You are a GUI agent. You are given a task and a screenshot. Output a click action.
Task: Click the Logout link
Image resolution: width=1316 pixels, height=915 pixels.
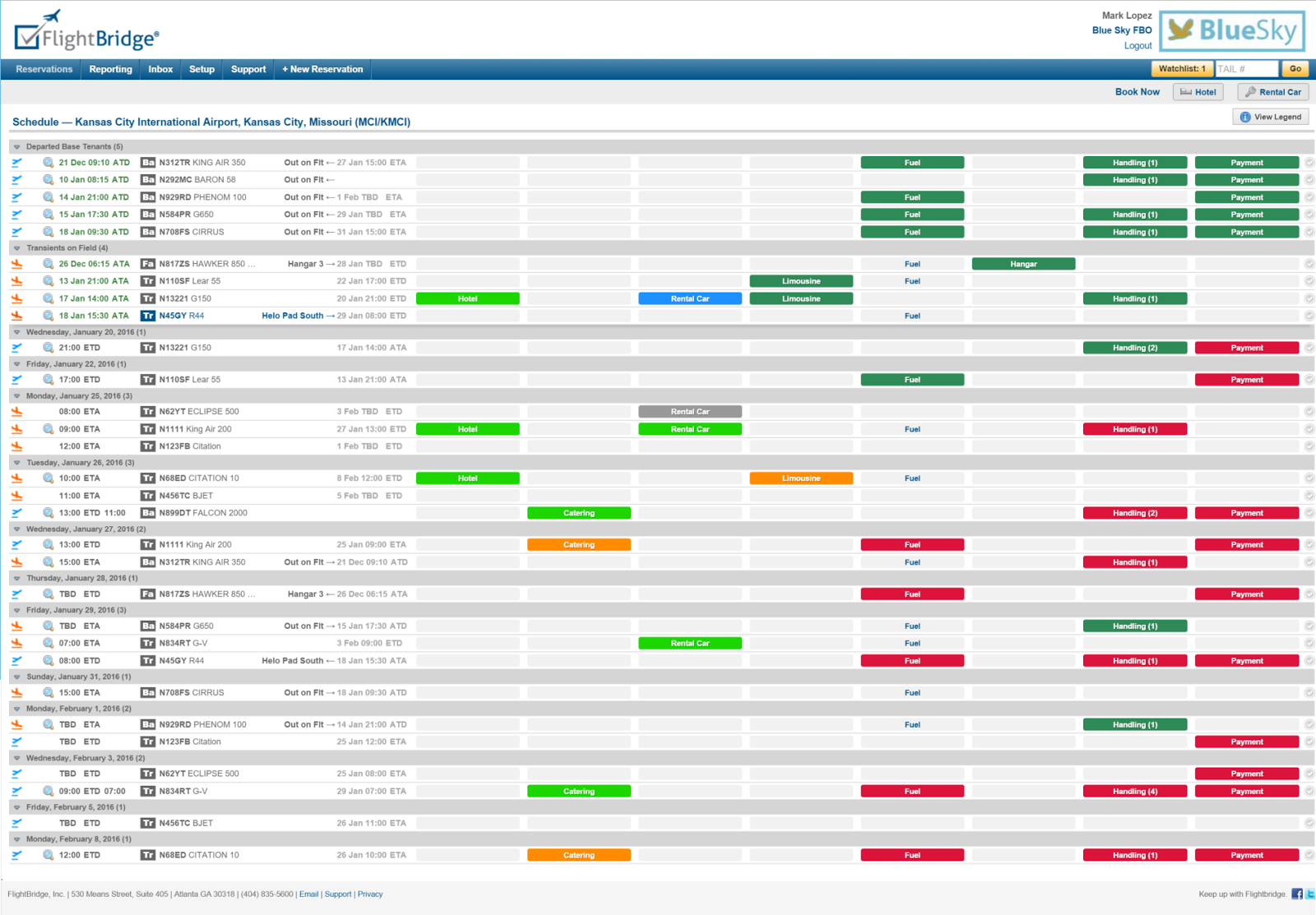coord(1138,46)
